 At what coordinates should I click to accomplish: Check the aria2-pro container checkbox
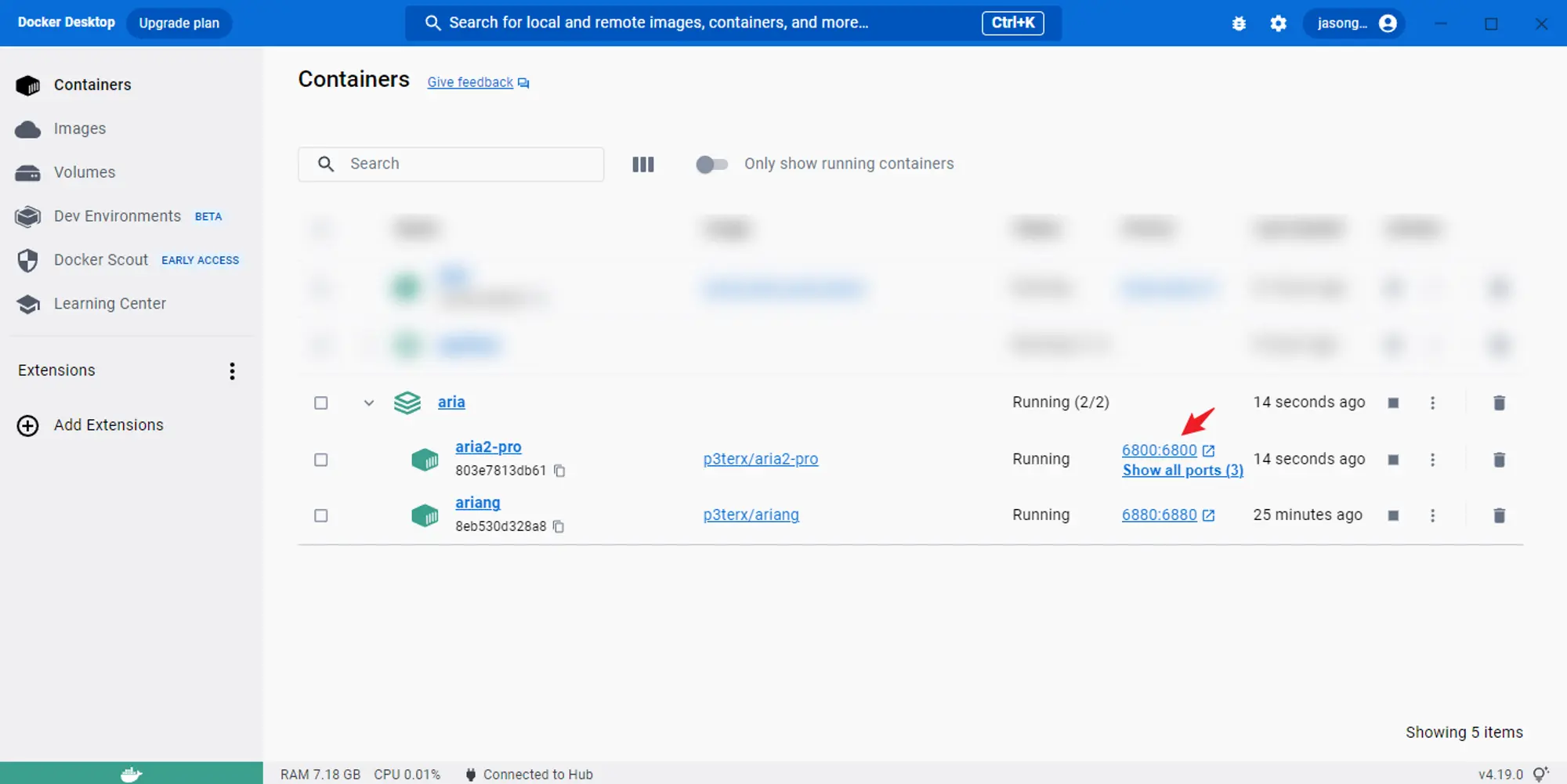tap(321, 460)
